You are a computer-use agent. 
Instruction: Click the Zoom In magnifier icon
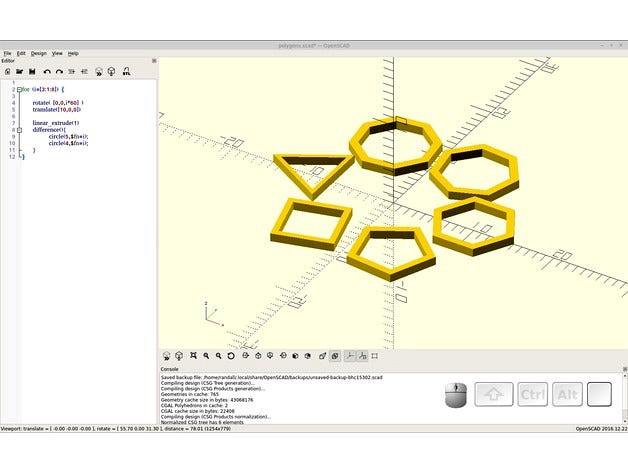[x=206, y=356]
